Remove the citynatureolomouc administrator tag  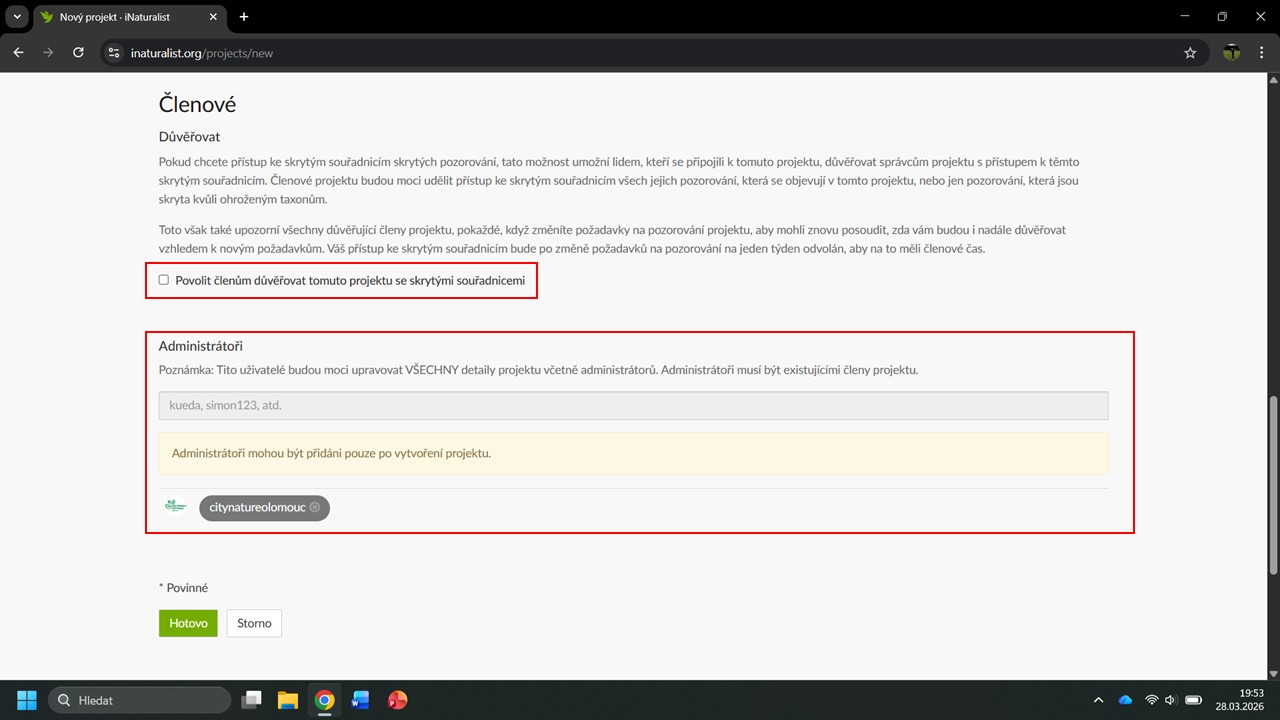(x=315, y=507)
